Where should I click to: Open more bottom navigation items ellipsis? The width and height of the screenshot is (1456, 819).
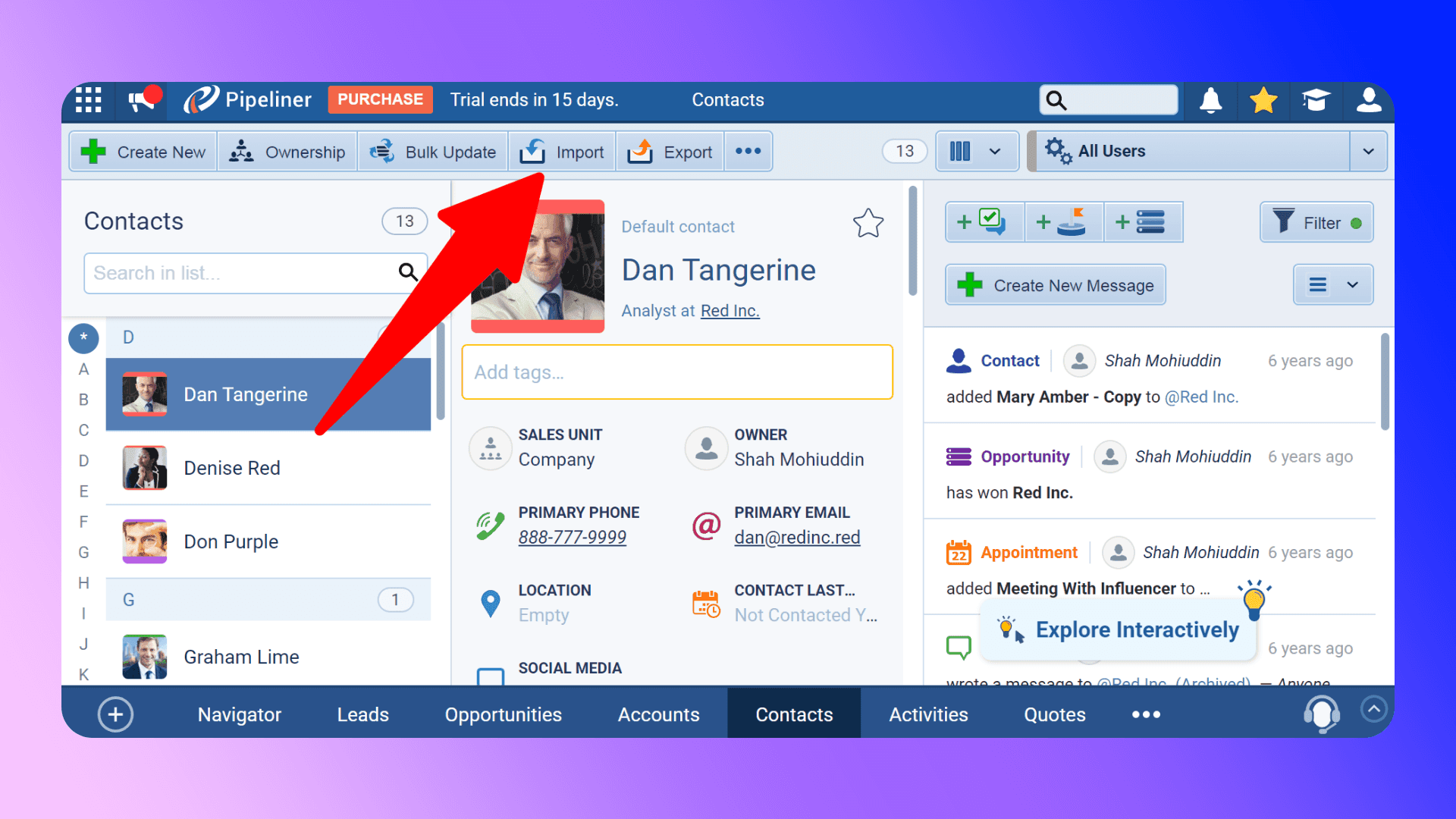click(1146, 714)
